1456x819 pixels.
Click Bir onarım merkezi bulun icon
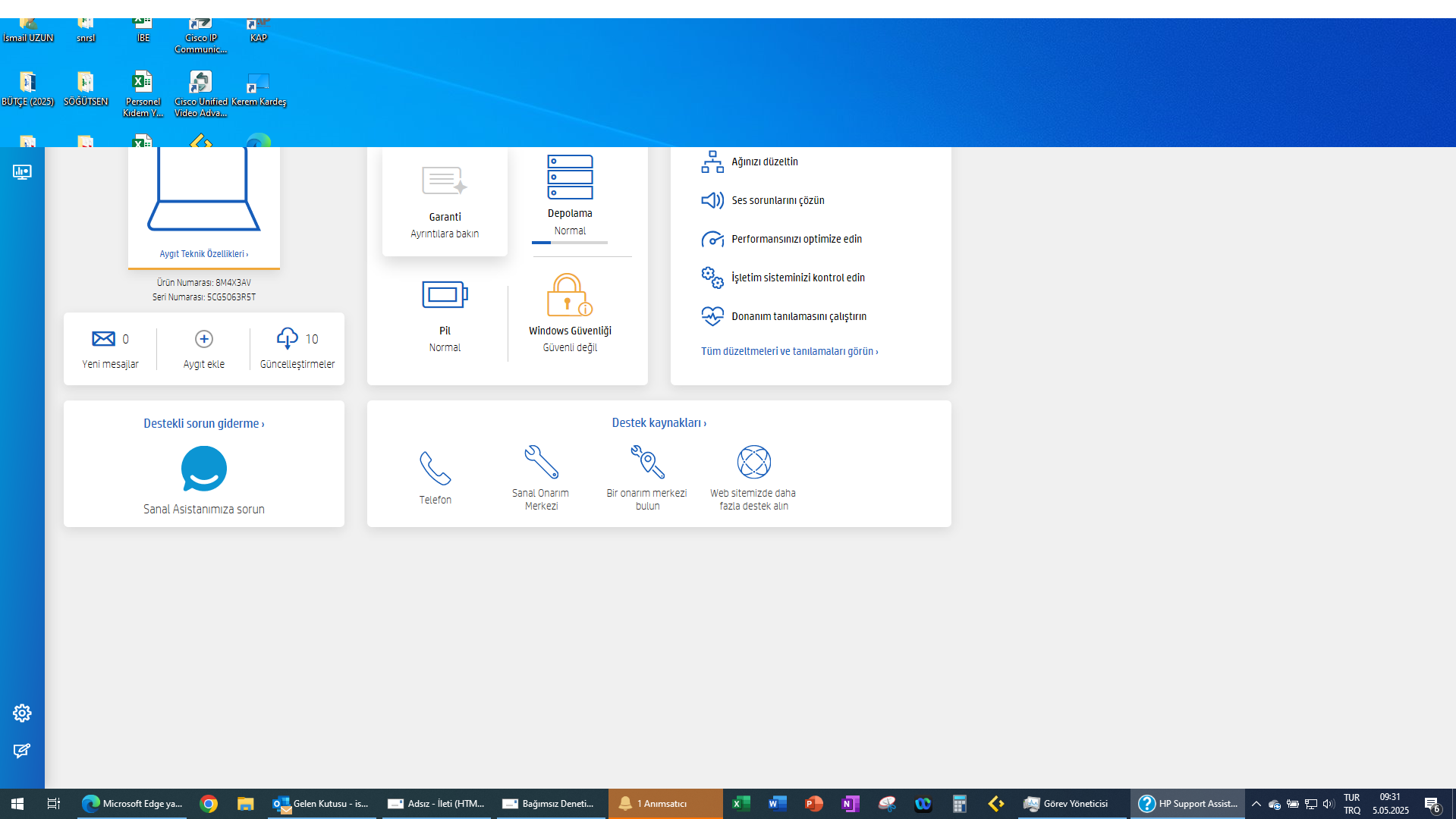[648, 462]
